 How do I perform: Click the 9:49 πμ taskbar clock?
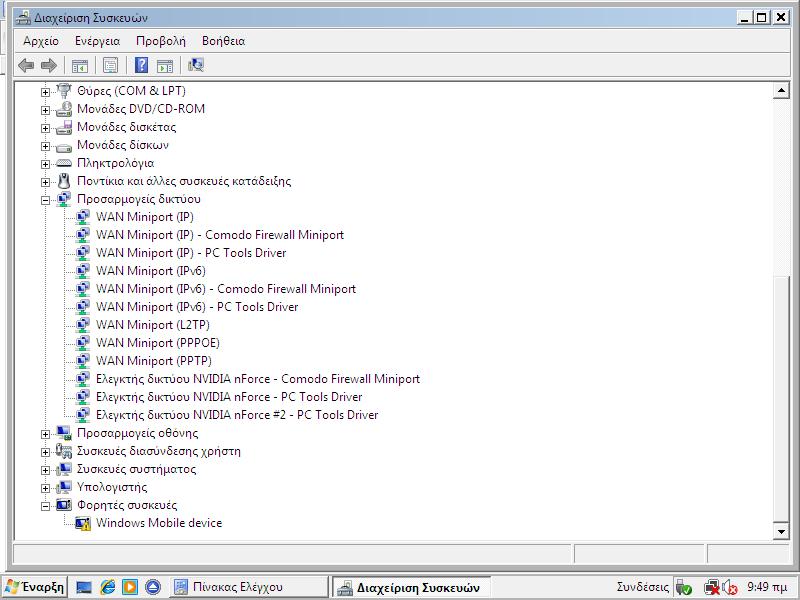click(767, 587)
